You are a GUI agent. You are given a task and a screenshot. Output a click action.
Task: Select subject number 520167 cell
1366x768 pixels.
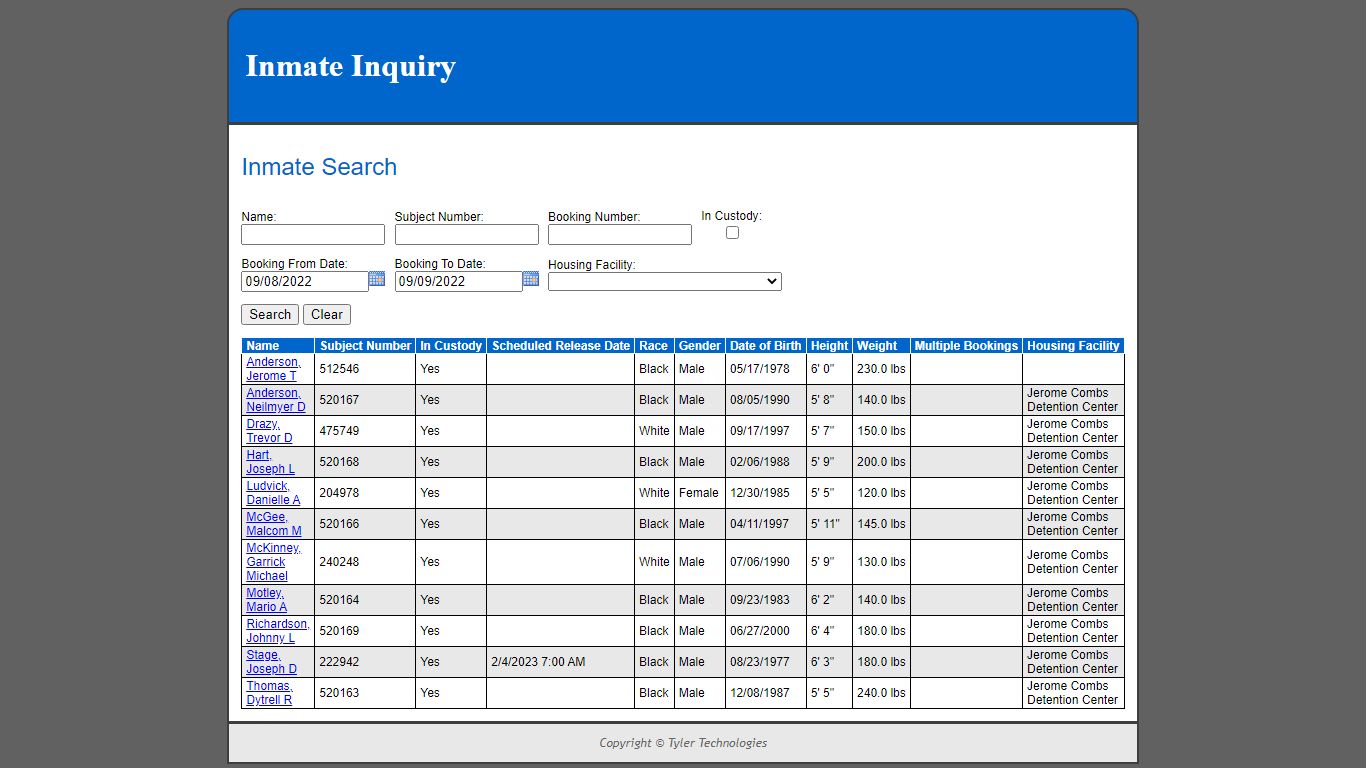[365, 400]
